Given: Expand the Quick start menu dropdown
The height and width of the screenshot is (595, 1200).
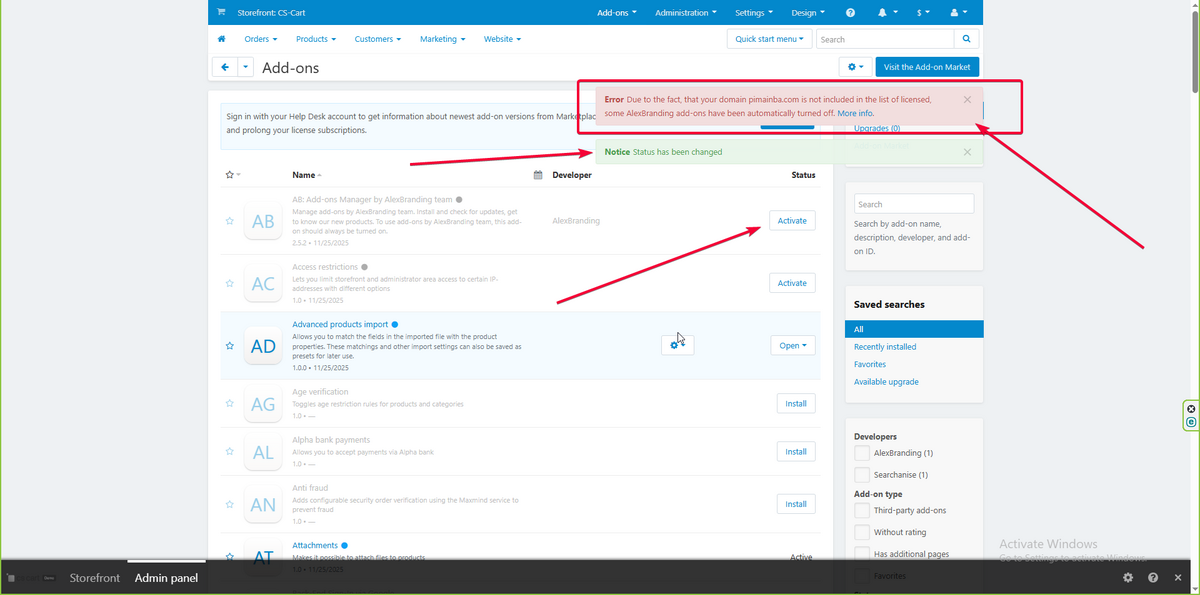Looking at the screenshot, I should click(769, 39).
